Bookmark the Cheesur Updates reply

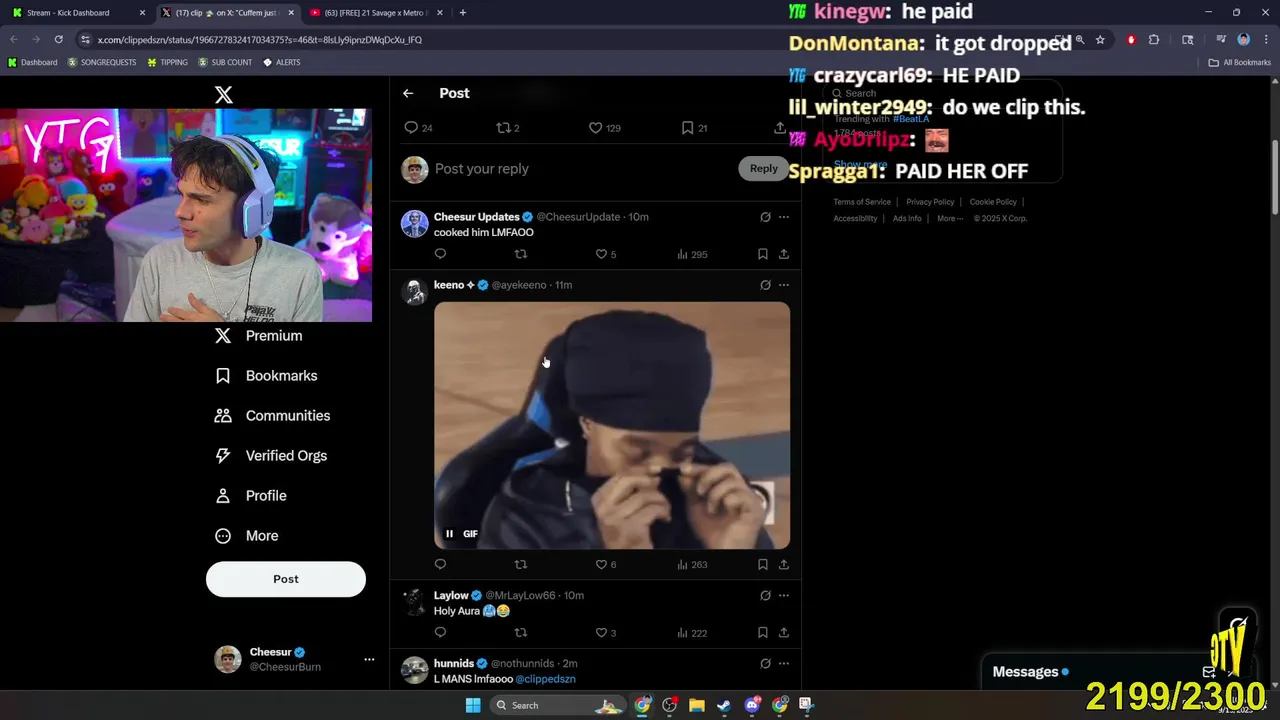coord(762,254)
